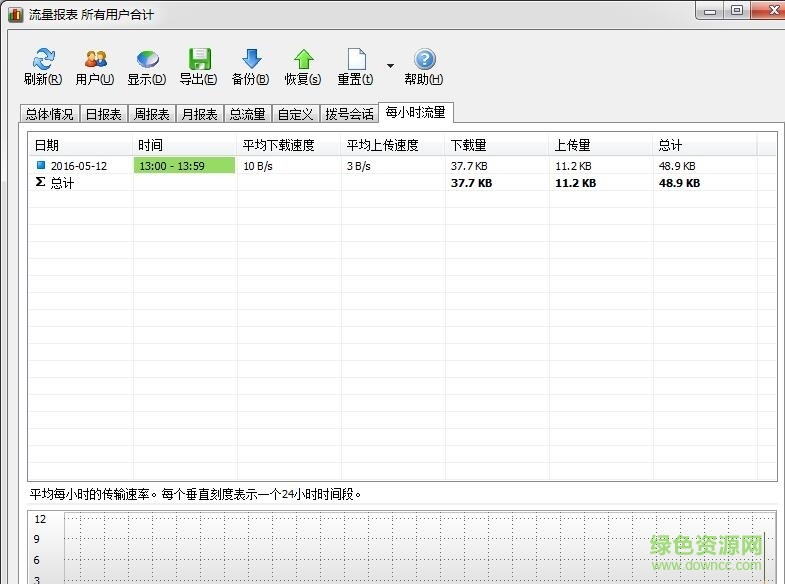Click the application icon in the title bar
785x584 pixels.
15,14
